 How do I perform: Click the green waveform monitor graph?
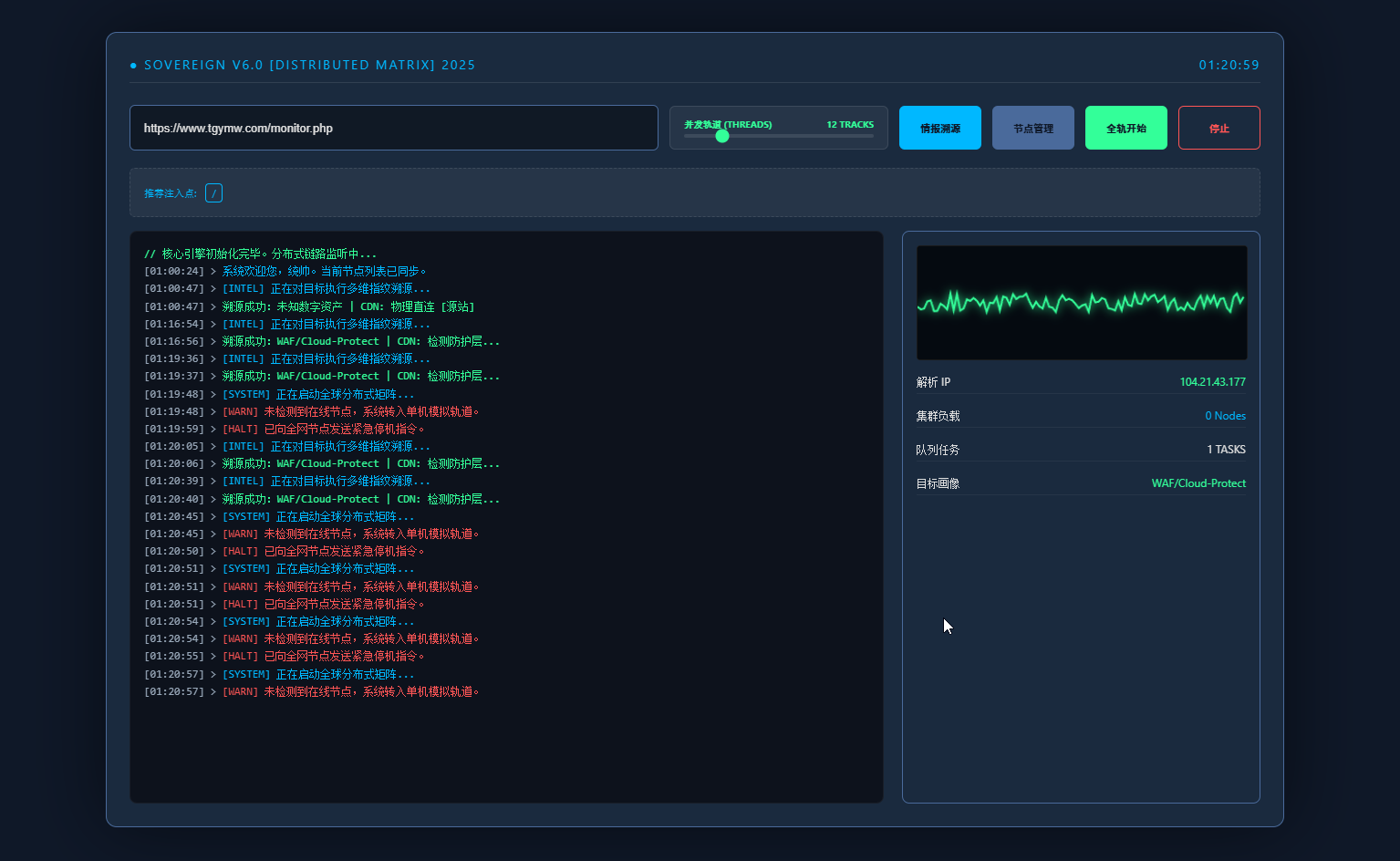click(x=1081, y=302)
